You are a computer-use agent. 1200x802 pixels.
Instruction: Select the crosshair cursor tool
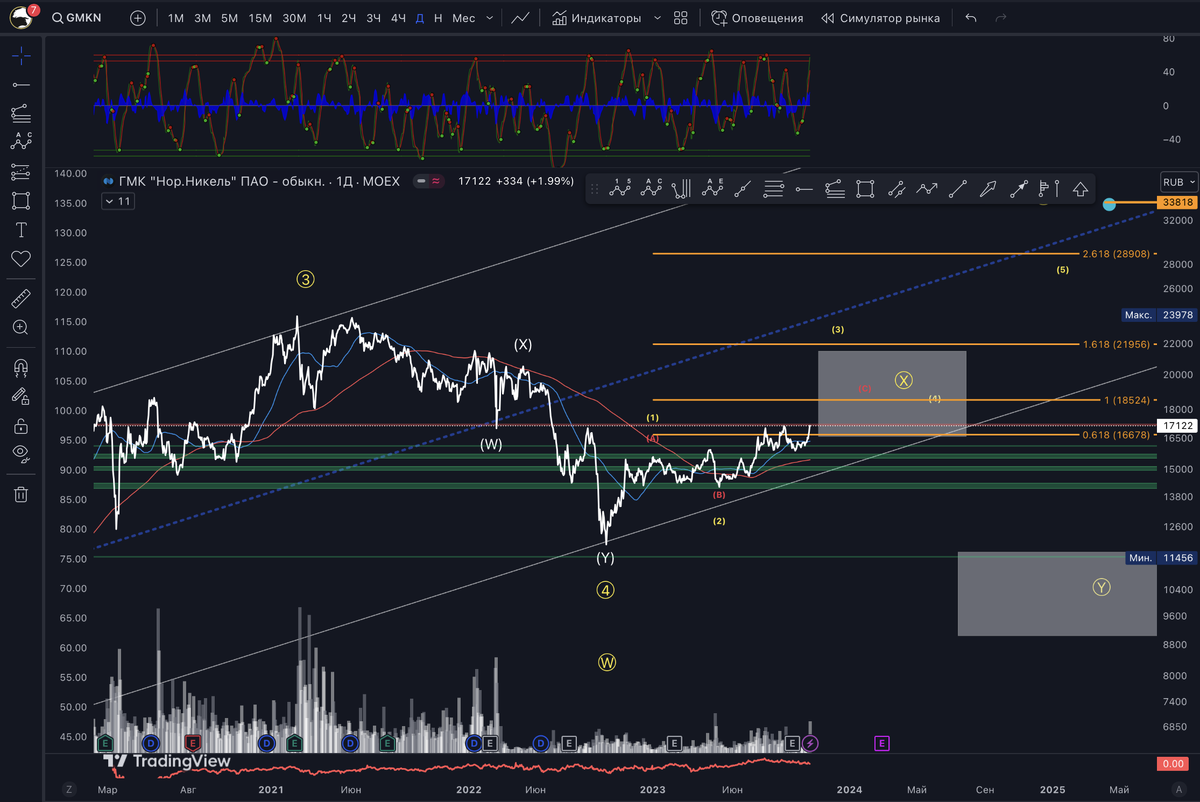(21, 57)
